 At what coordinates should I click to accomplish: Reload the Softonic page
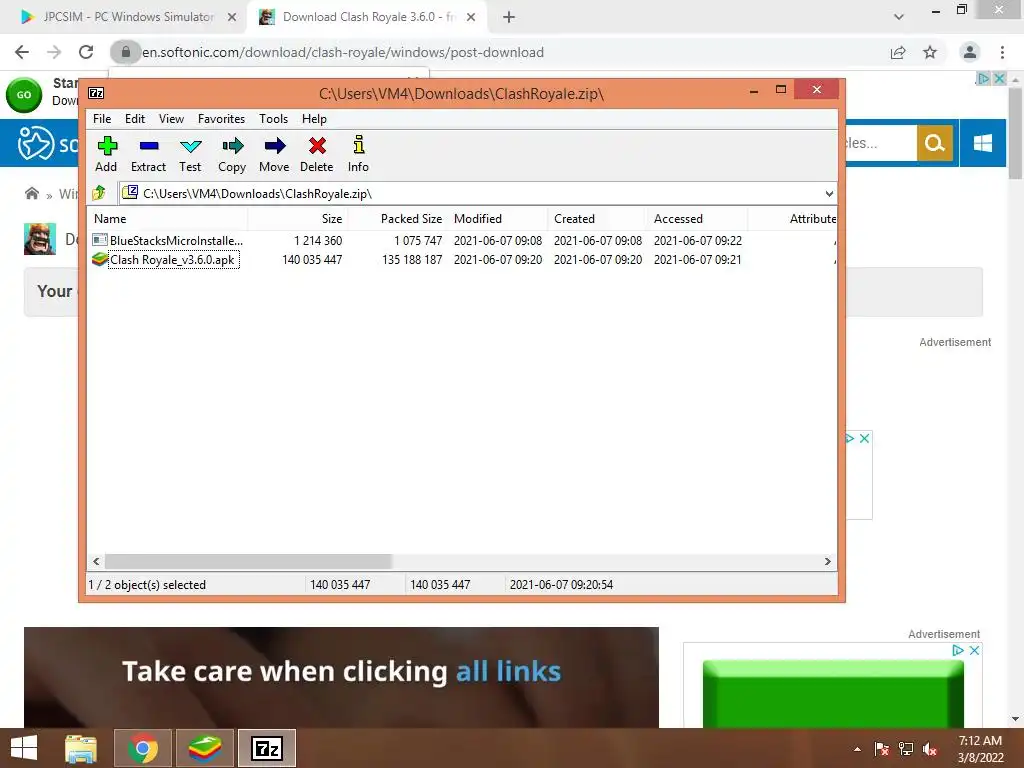pos(86,52)
